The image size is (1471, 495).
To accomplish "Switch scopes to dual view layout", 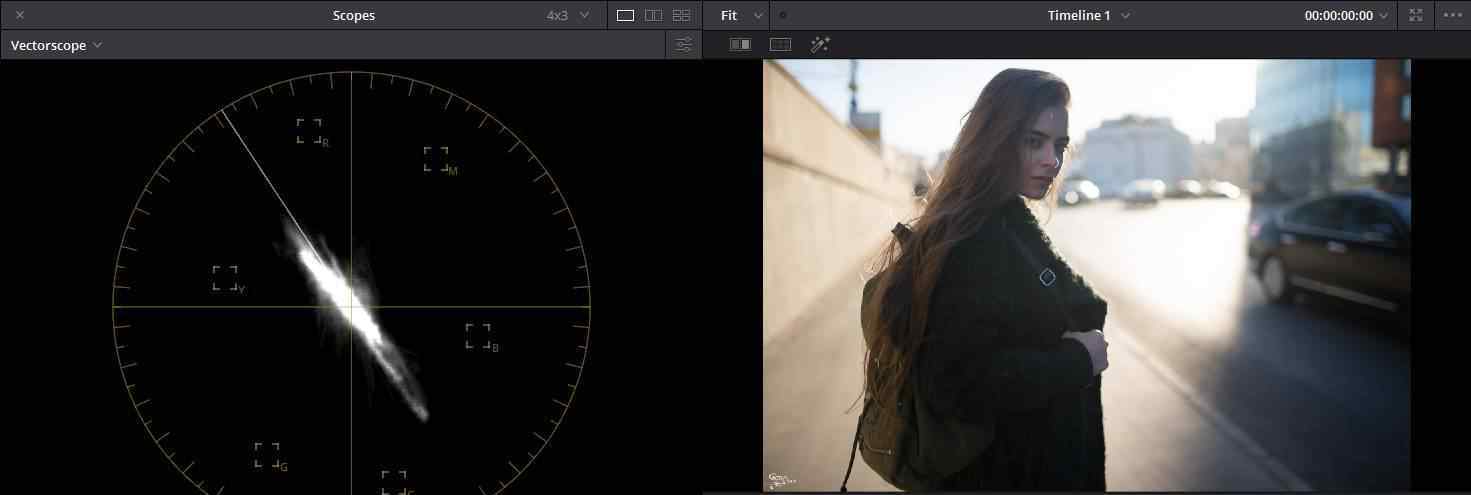I will (x=653, y=15).
